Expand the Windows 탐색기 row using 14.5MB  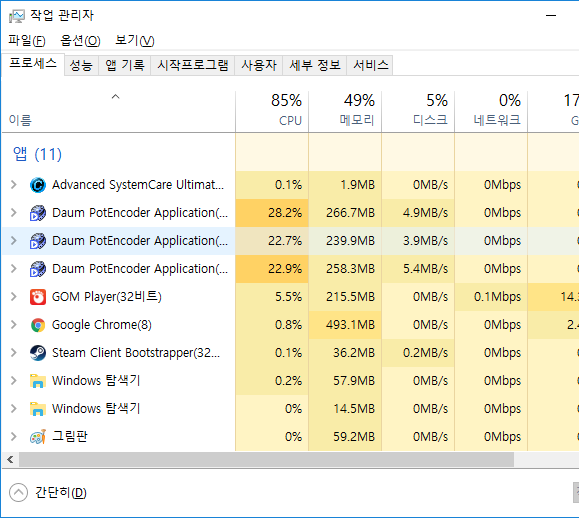pos(14,409)
